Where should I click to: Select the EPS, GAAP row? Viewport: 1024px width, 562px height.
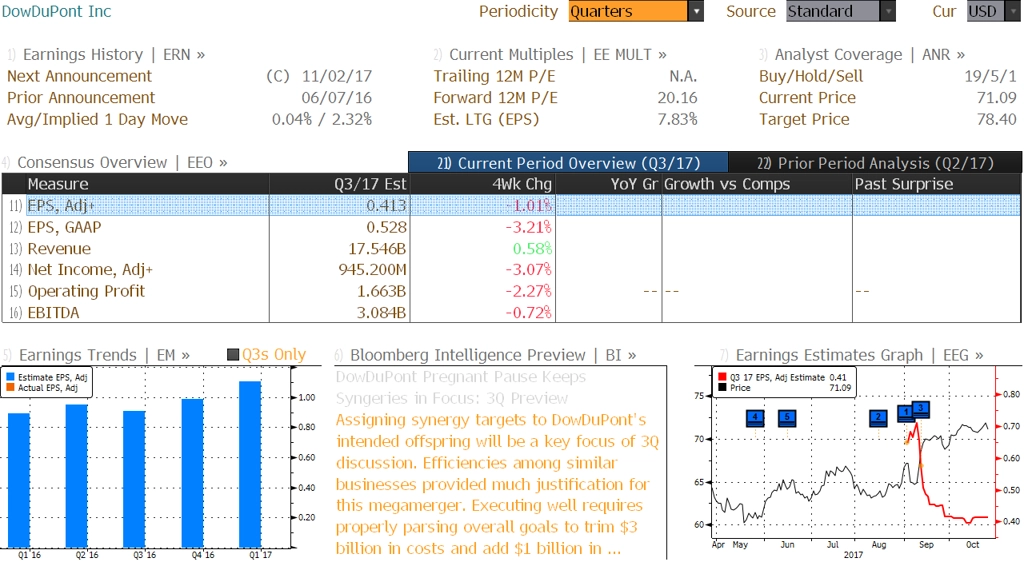point(511,227)
